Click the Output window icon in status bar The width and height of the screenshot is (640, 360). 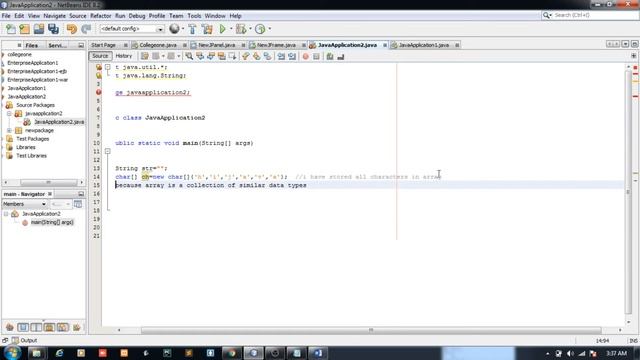15,340
